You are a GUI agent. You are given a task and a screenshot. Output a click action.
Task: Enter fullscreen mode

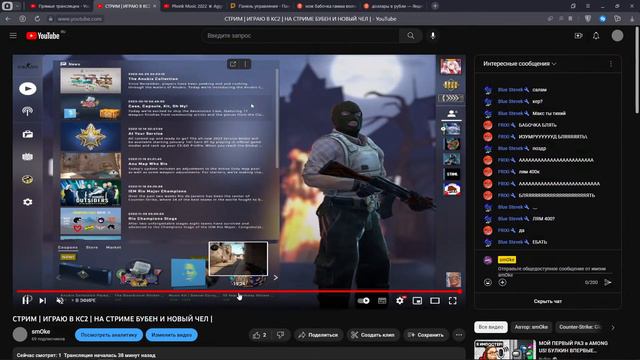pos(453,301)
